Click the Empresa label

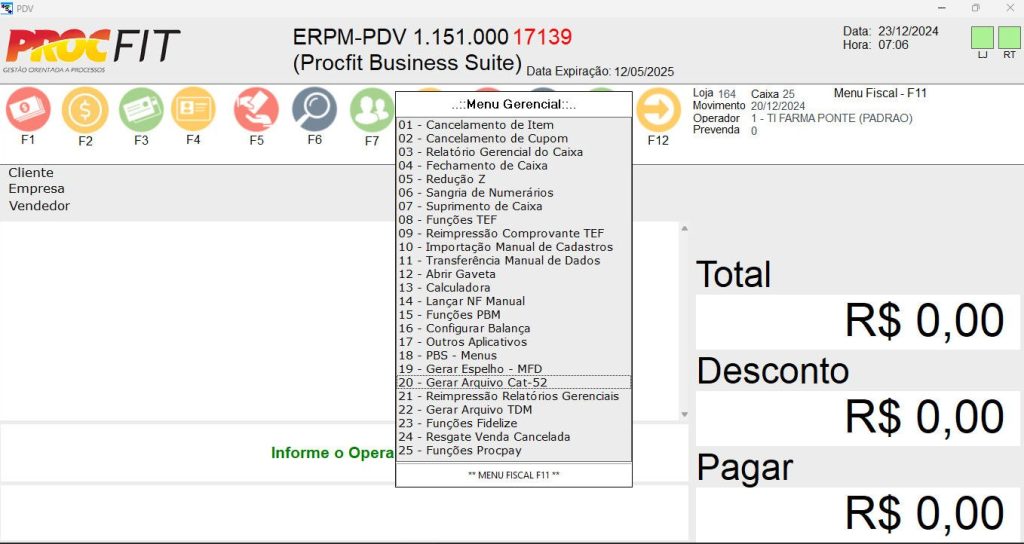click(x=37, y=189)
